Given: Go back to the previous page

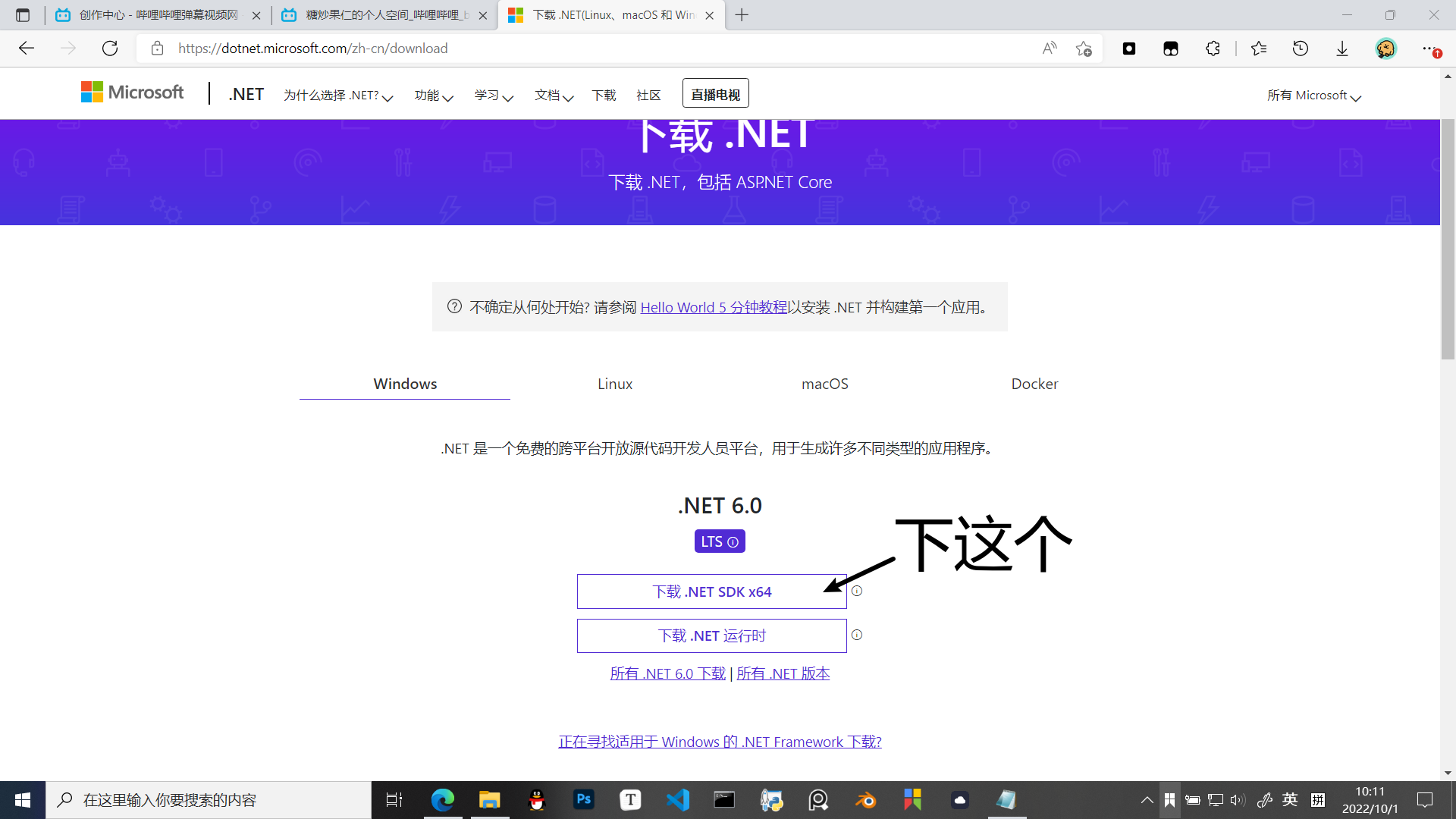Looking at the screenshot, I should tap(27, 49).
